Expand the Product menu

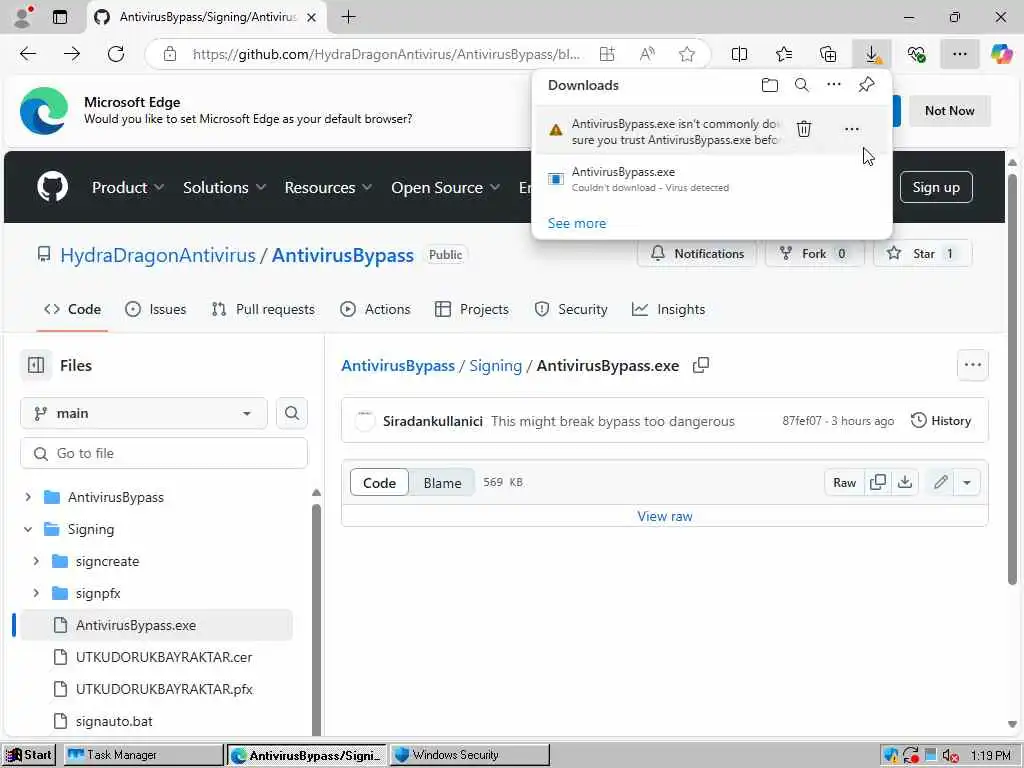pos(127,187)
